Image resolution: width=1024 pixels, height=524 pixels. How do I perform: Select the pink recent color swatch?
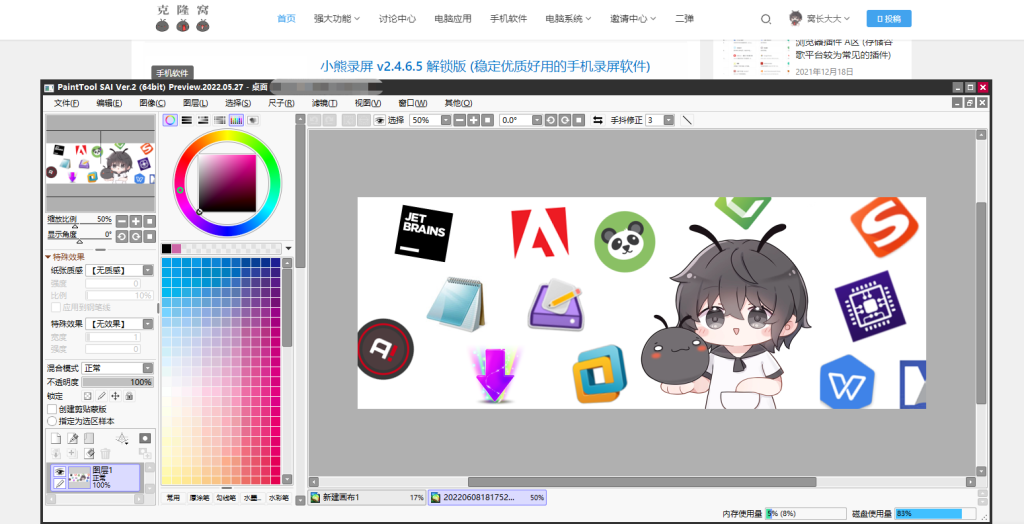pyautogui.click(x=176, y=248)
